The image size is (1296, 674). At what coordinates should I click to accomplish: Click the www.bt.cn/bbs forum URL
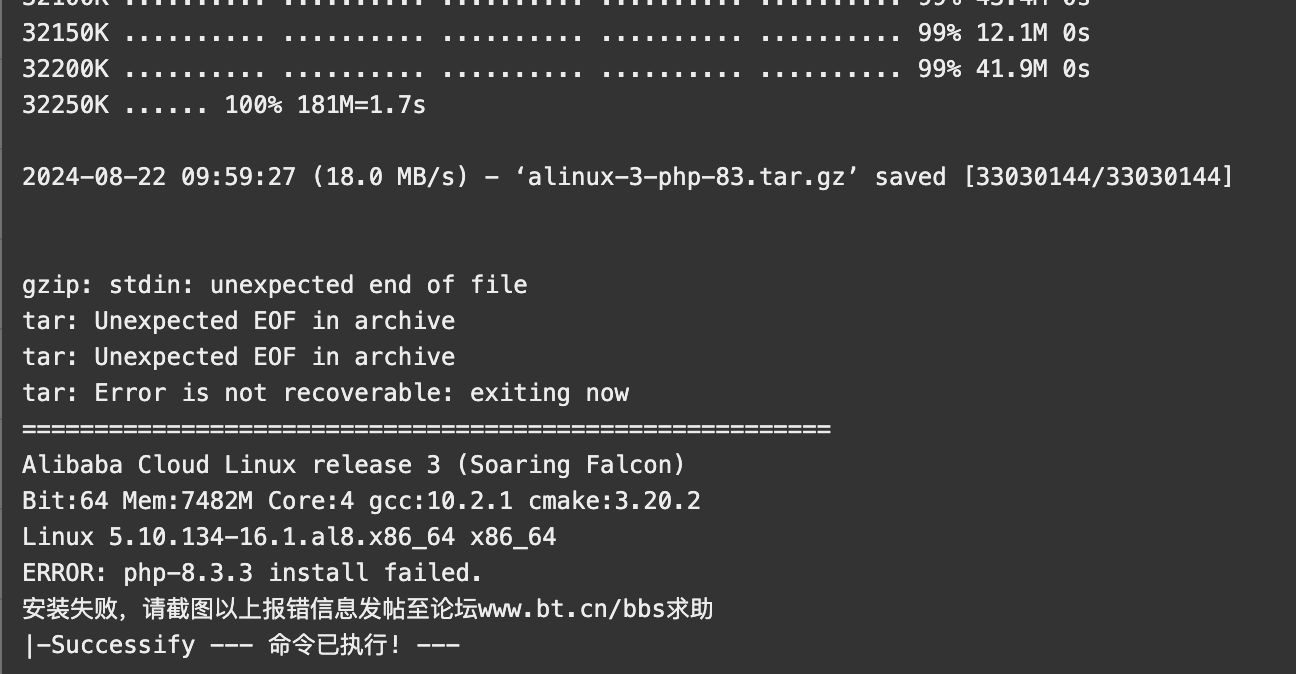tap(571, 609)
